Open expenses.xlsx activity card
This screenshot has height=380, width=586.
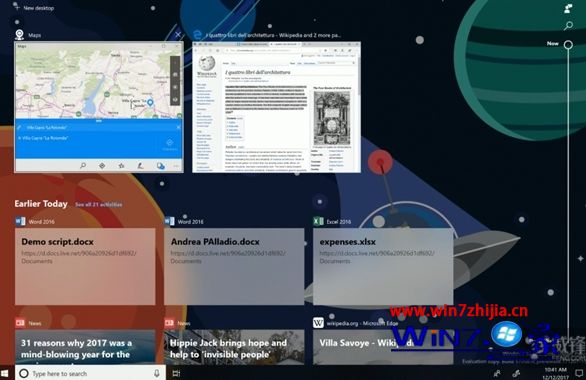(383, 266)
